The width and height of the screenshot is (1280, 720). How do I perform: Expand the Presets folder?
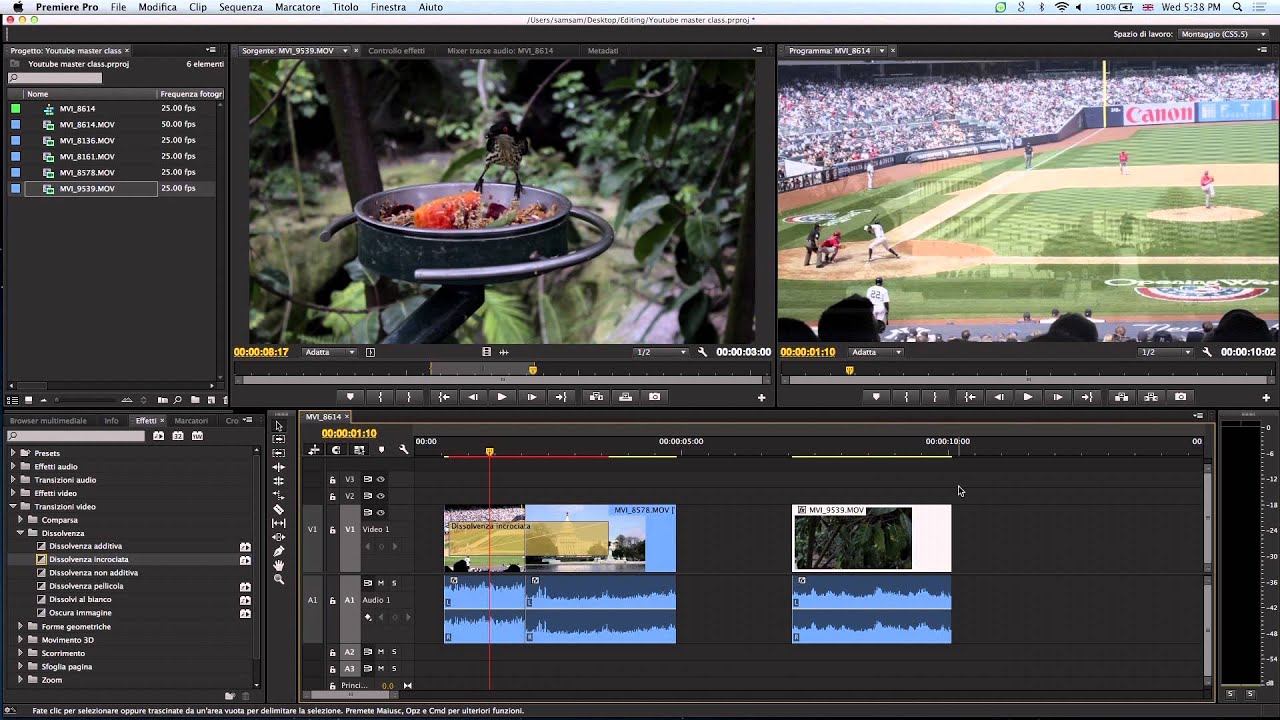click(14, 453)
